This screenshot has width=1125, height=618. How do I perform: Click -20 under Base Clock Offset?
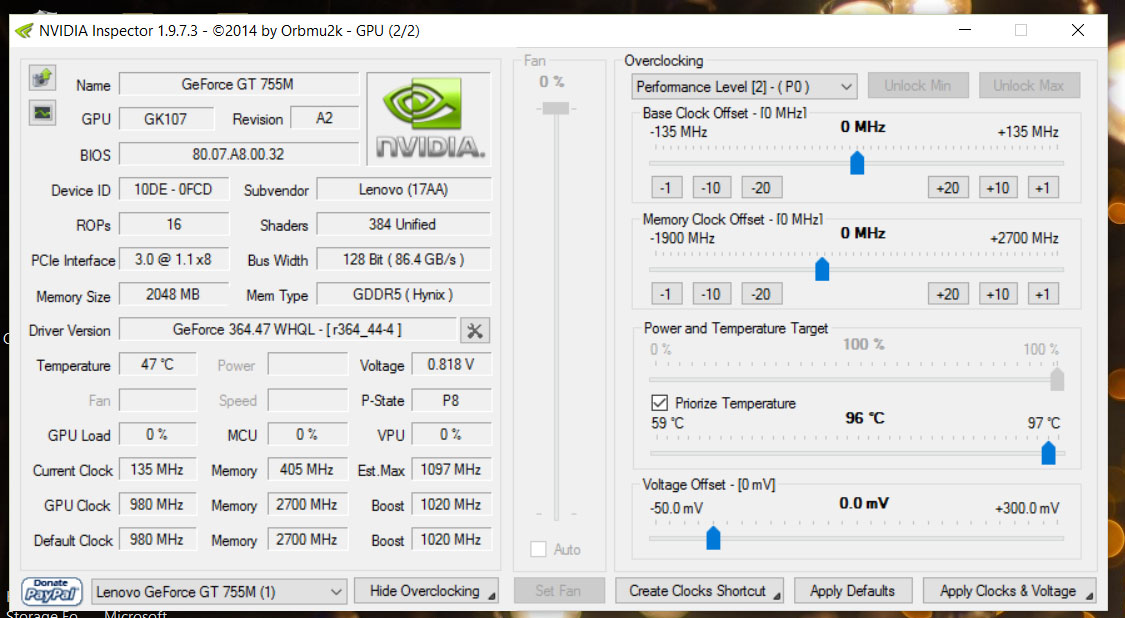coord(761,188)
